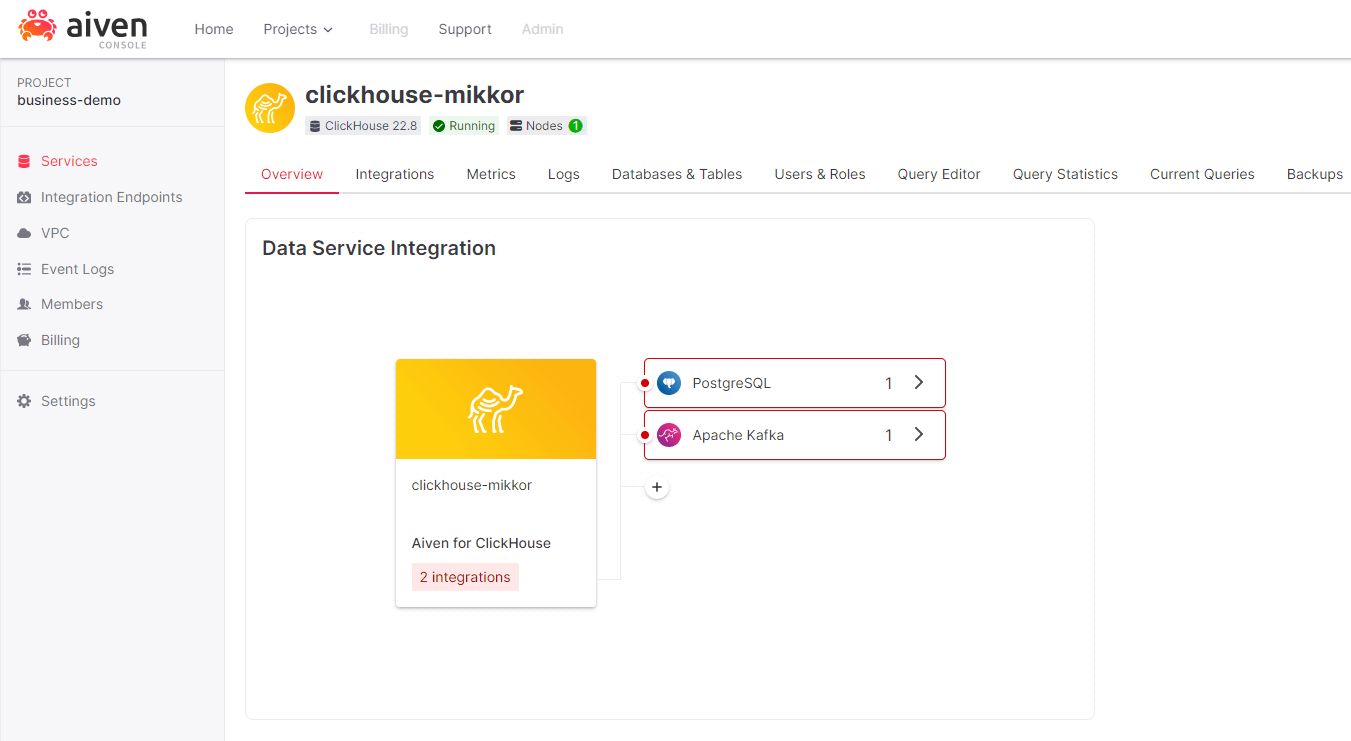The height and width of the screenshot is (741, 1351).
Task: Click the ClickHouse camel service icon
Action: click(x=270, y=108)
